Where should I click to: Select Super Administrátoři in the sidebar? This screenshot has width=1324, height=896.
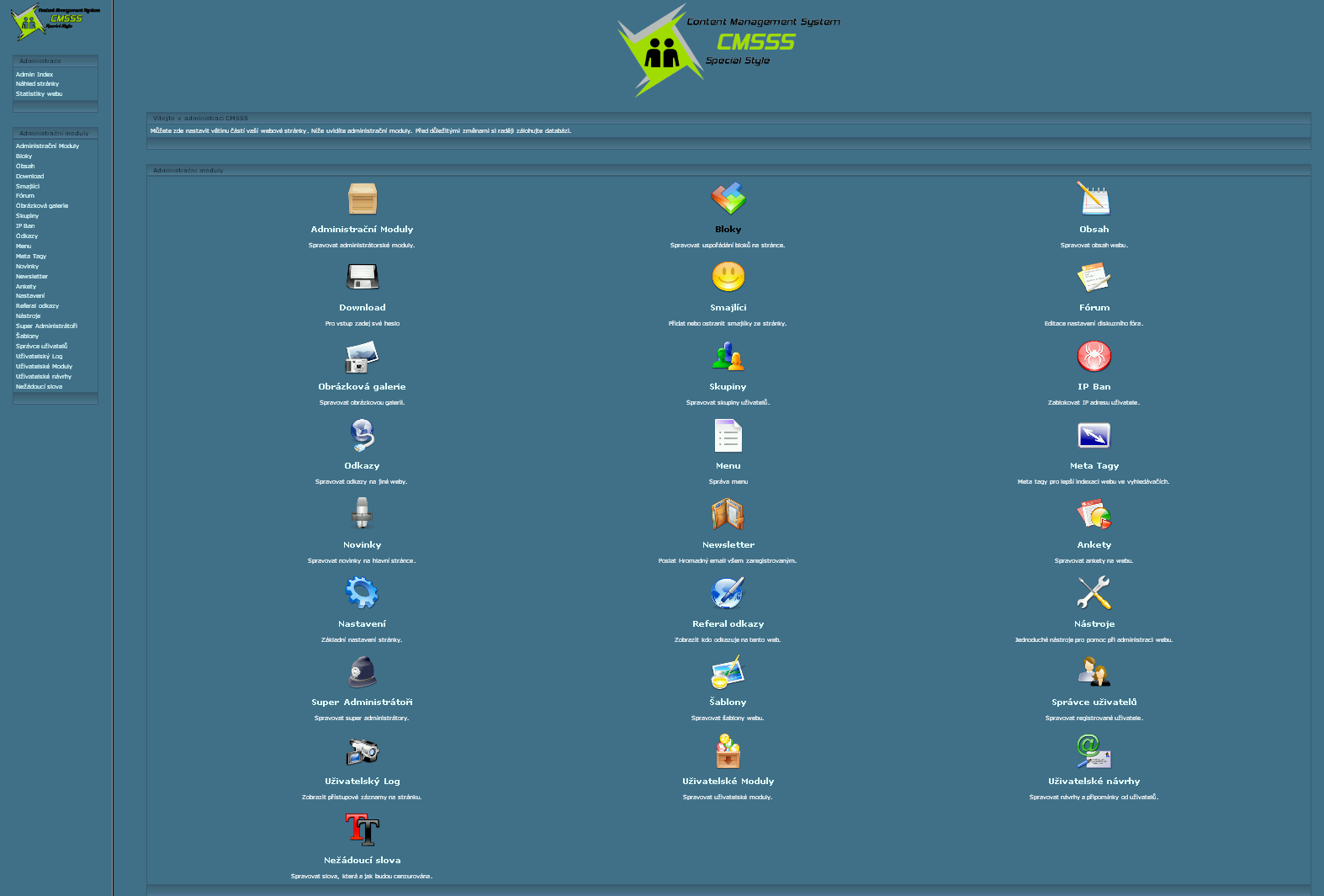pyautogui.click(x=47, y=326)
